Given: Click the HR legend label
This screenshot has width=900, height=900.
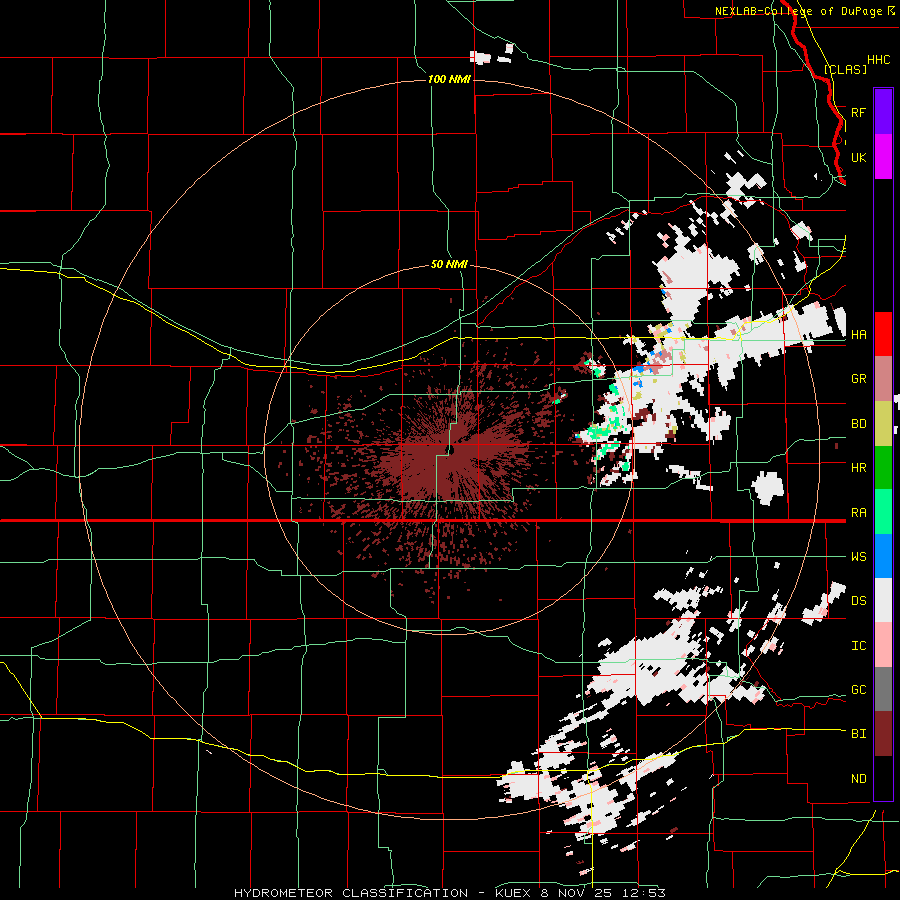Looking at the screenshot, I should click(858, 468).
